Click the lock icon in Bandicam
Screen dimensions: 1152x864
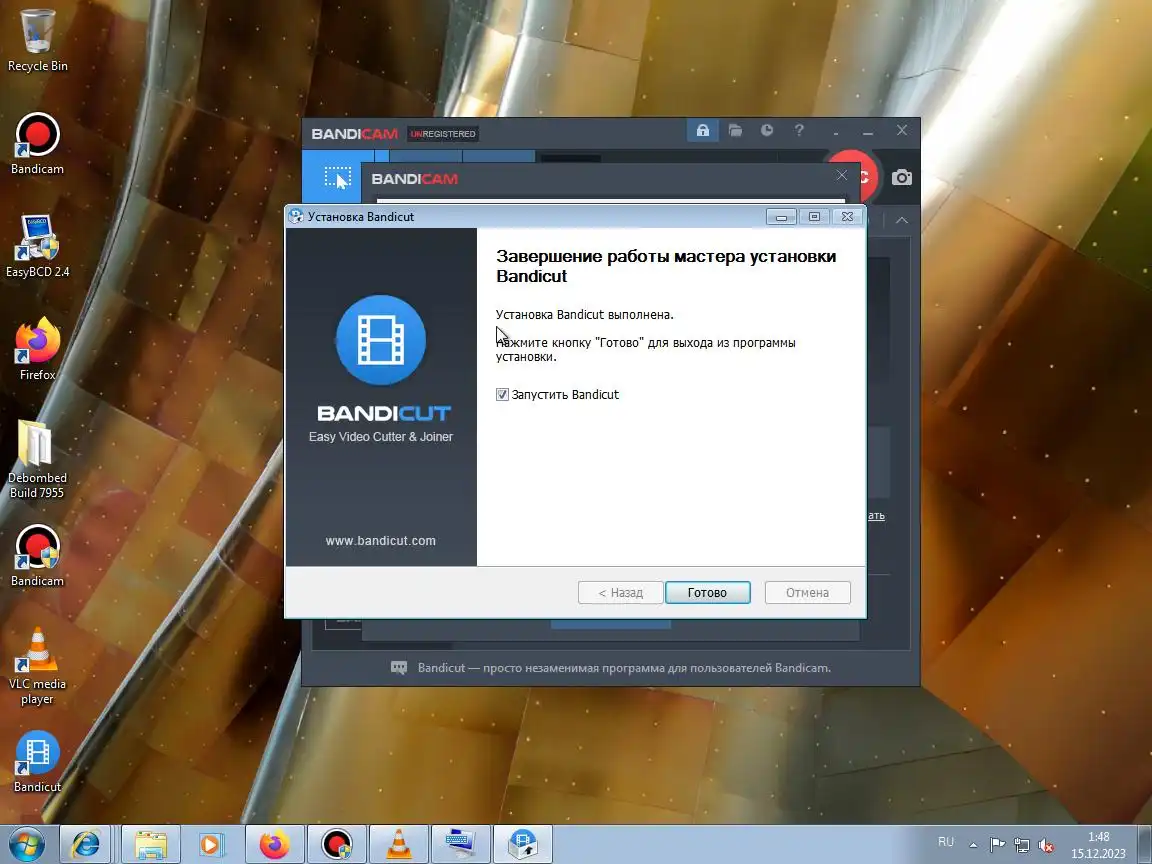(703, 131)
